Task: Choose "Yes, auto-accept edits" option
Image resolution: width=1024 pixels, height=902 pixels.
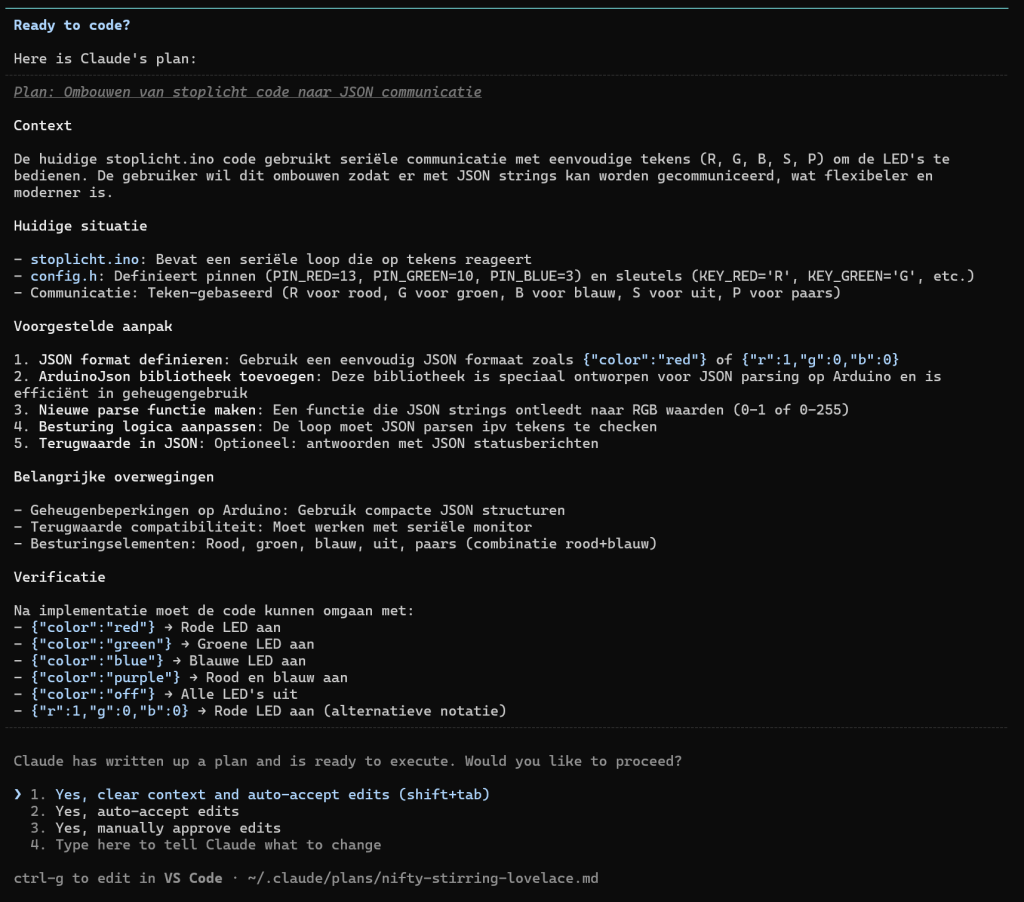Action: pyautogui.click(x=147, y=811)
